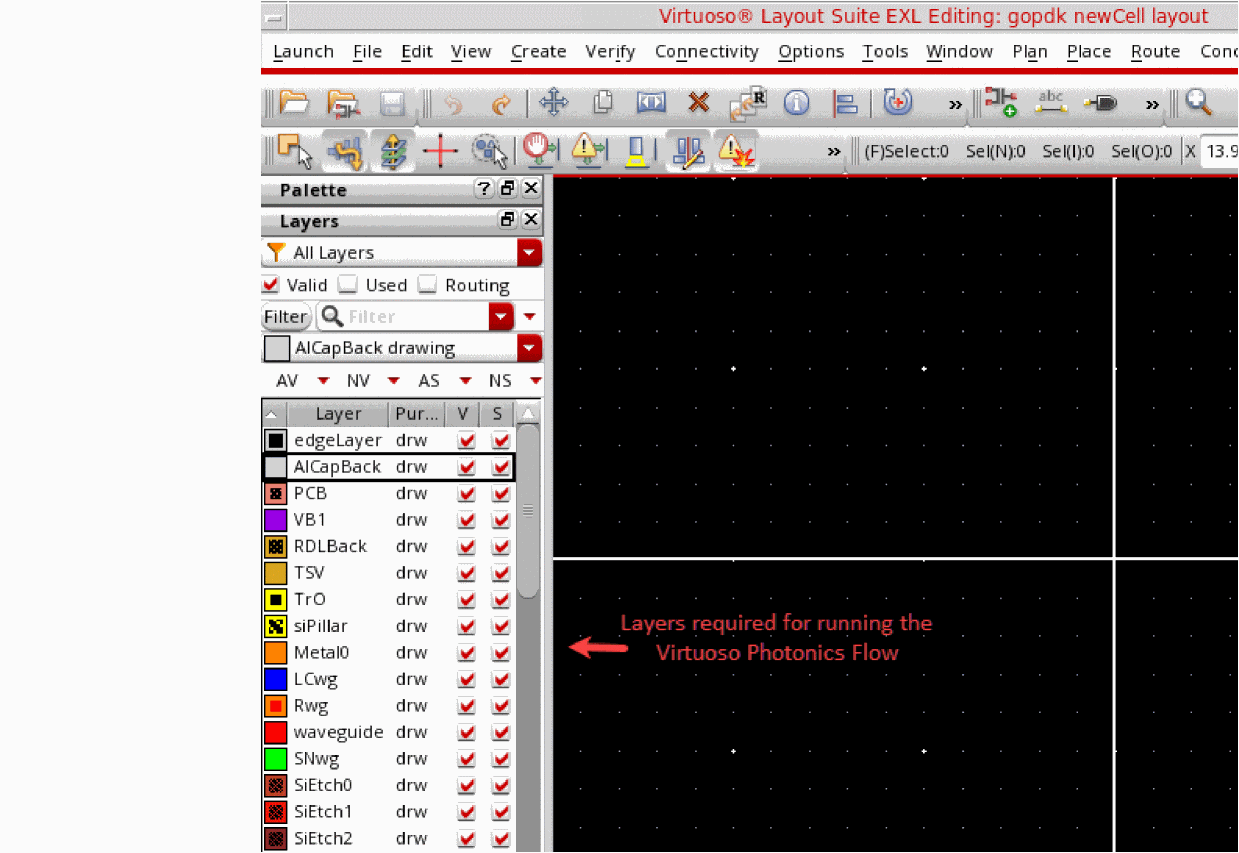This screenshot has width=1239, height=853.
Task: Select the RDLBack layer row
Action: point(389,546)
